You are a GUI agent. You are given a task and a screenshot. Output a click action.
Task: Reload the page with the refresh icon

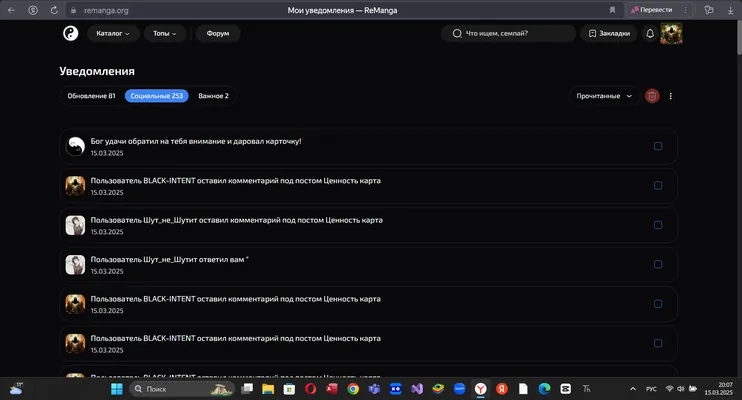pos(54,10)
